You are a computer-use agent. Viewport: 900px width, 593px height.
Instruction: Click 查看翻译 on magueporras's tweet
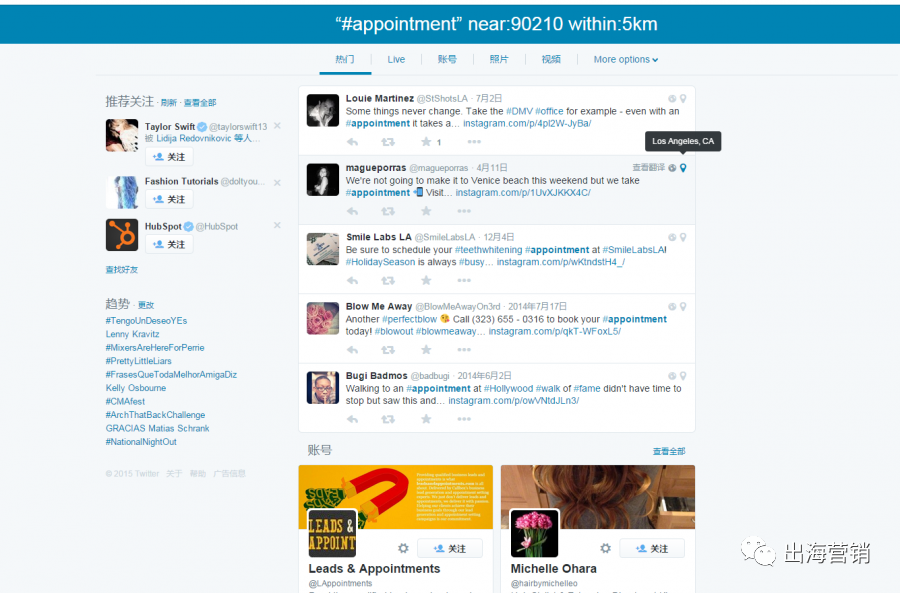[649, 168]
